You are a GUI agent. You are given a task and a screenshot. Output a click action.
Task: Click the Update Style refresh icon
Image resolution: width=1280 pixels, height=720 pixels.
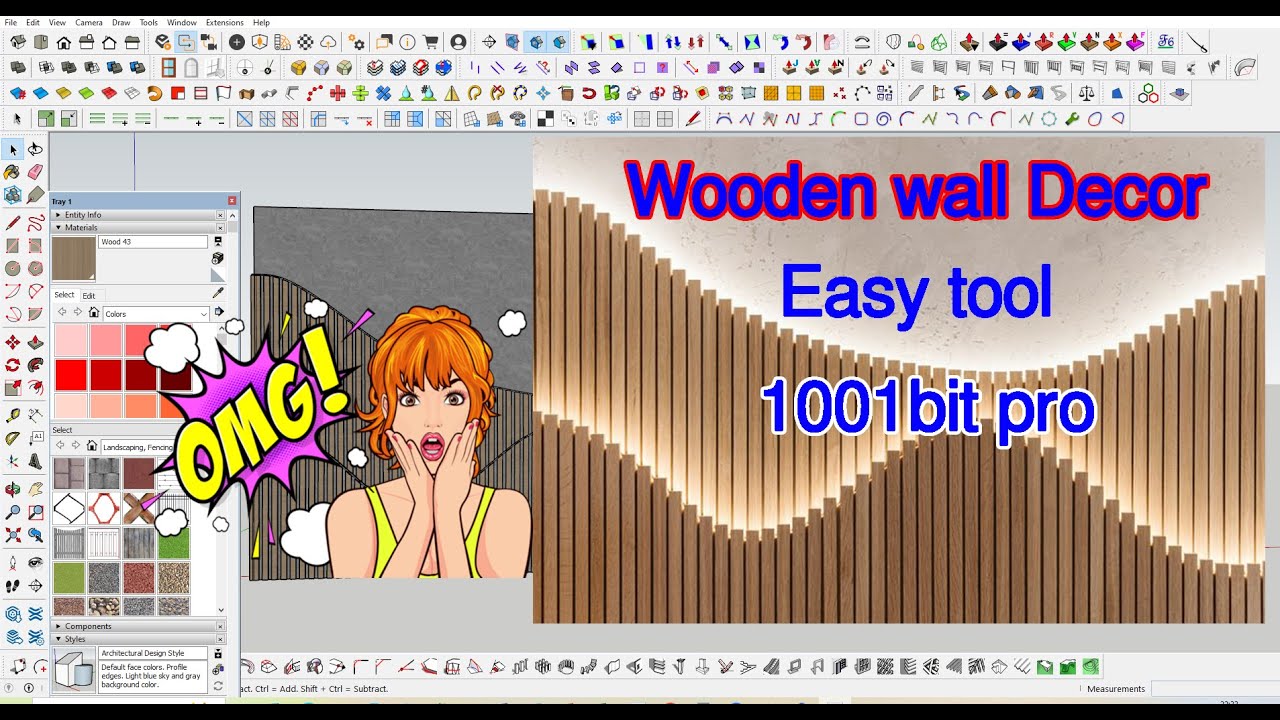218,686
